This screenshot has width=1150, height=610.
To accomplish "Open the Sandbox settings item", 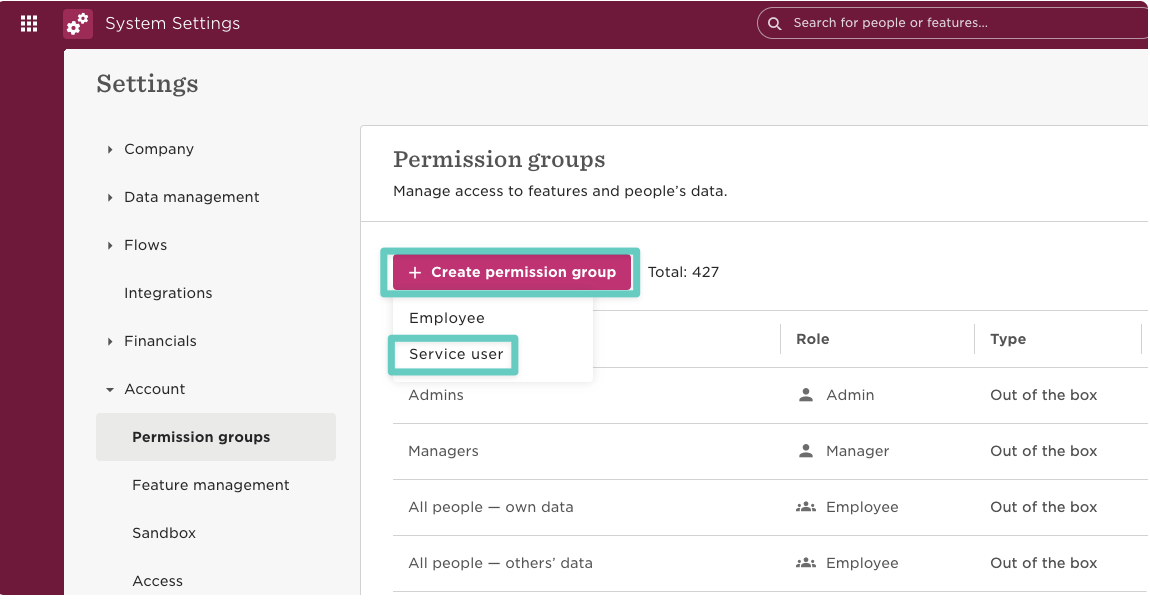I will 164,533.
